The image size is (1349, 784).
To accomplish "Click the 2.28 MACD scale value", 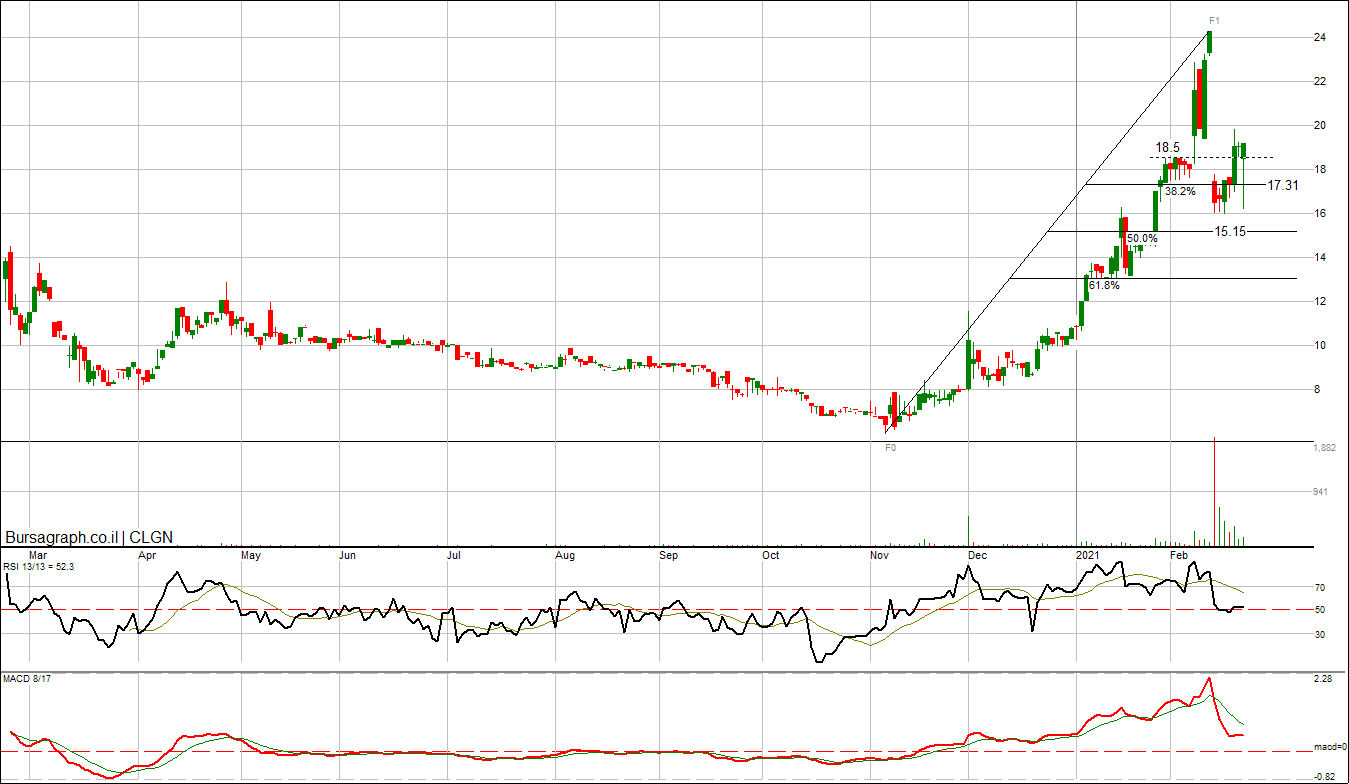I will coord(1322,680).
